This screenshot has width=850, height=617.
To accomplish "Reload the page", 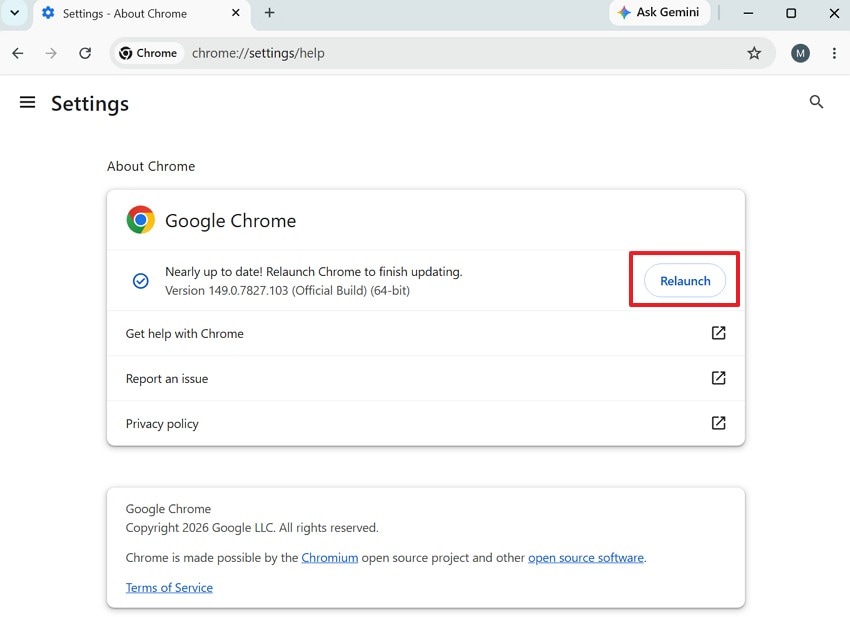I will pyautogui.click(x=85, y=53).
